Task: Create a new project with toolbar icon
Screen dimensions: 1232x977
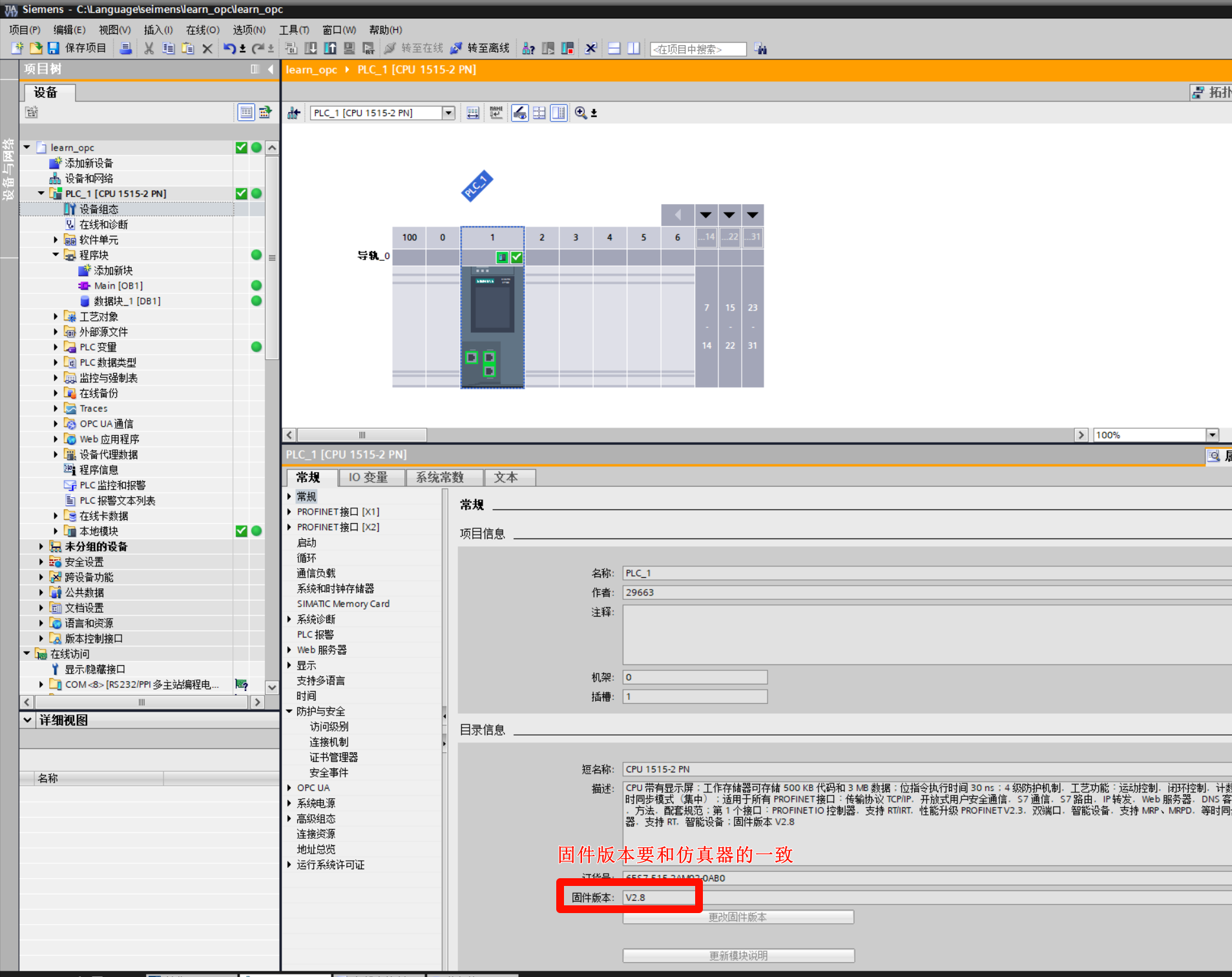Action: [17, 48]
